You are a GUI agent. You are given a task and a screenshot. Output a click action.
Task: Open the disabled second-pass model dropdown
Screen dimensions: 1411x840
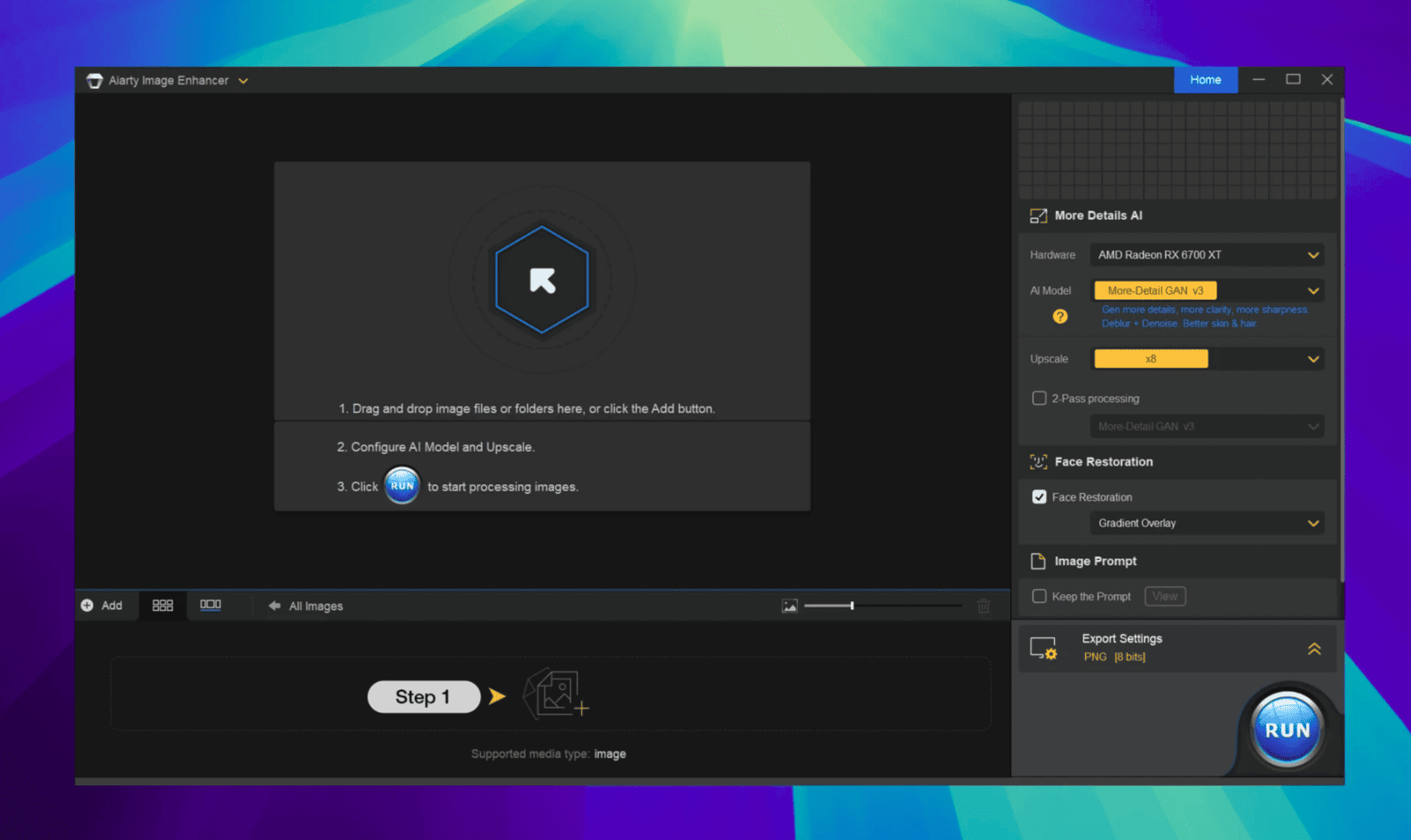point(1207,426)
